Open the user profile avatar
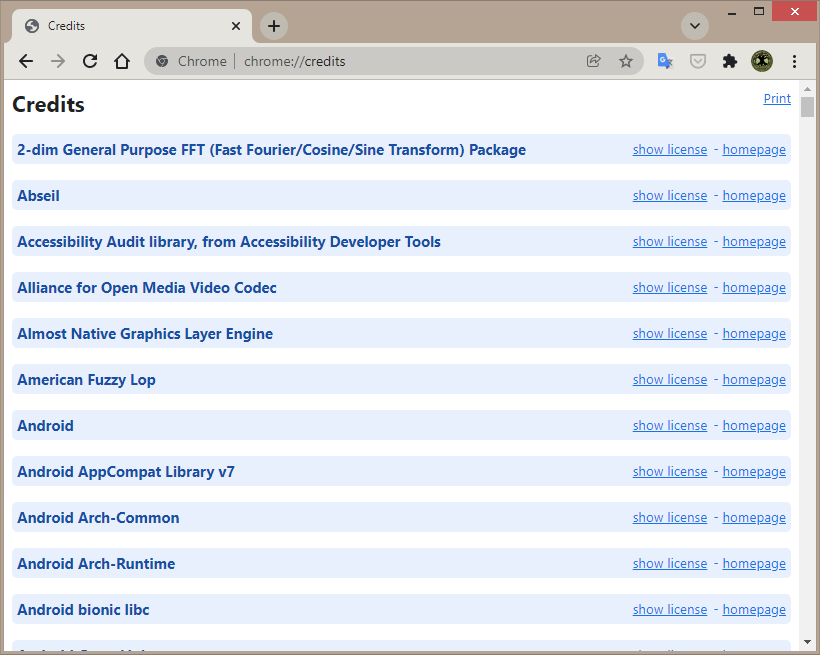 point(762,61)
